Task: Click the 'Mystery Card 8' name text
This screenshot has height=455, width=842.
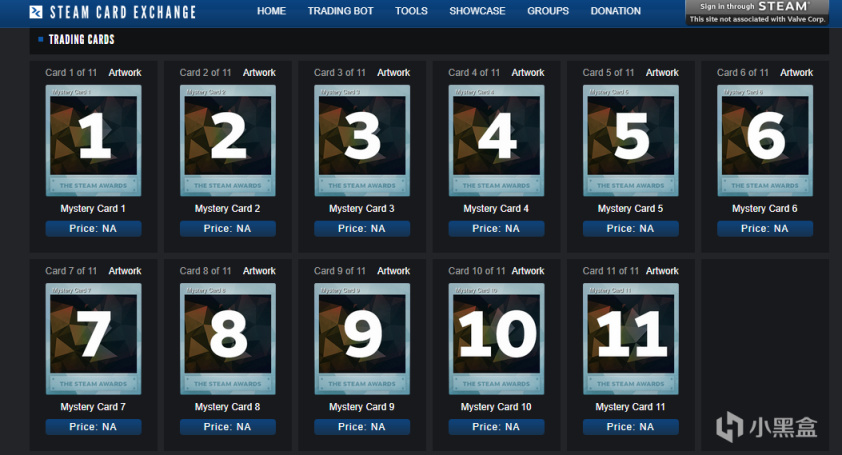Action: coord(227,407)
